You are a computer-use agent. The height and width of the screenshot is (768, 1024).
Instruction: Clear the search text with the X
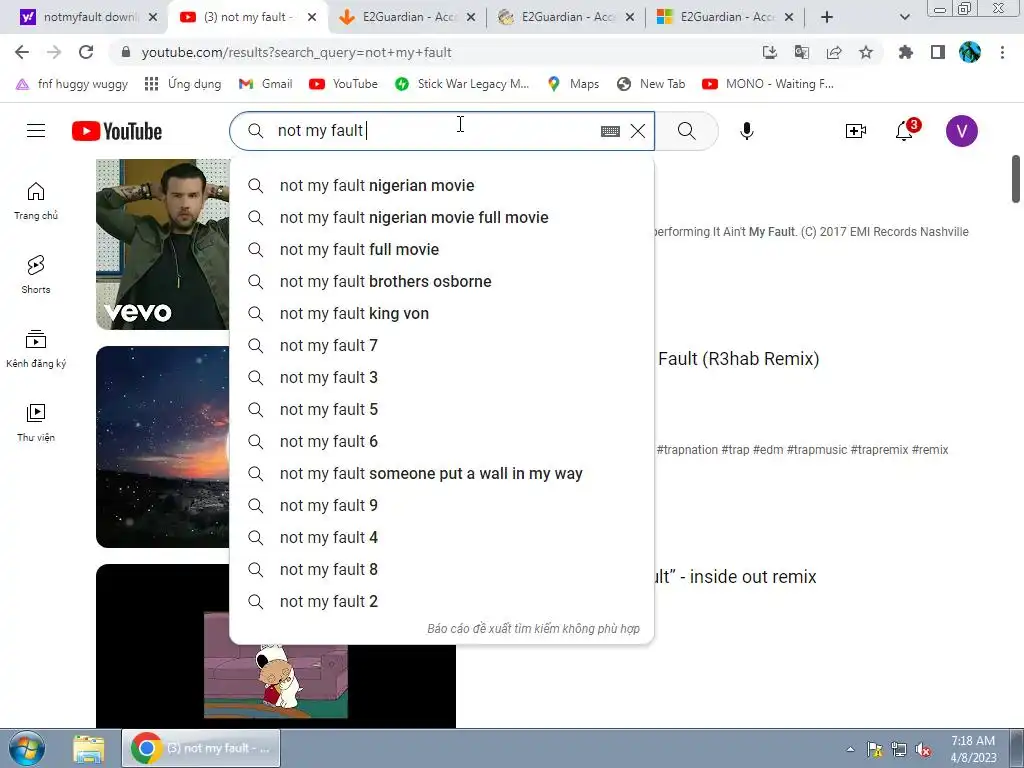coord(638,131)
